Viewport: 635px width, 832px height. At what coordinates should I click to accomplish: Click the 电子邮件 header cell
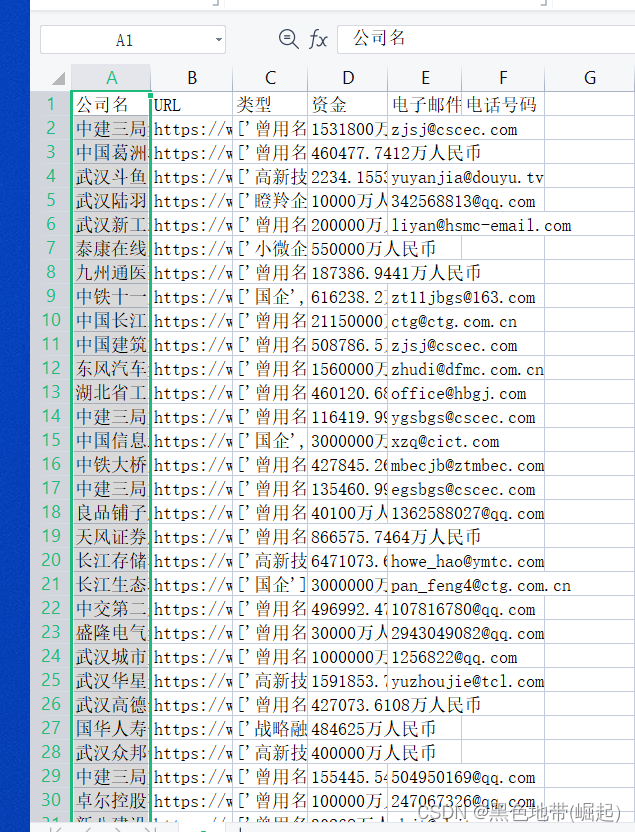[x=425, y=105]
